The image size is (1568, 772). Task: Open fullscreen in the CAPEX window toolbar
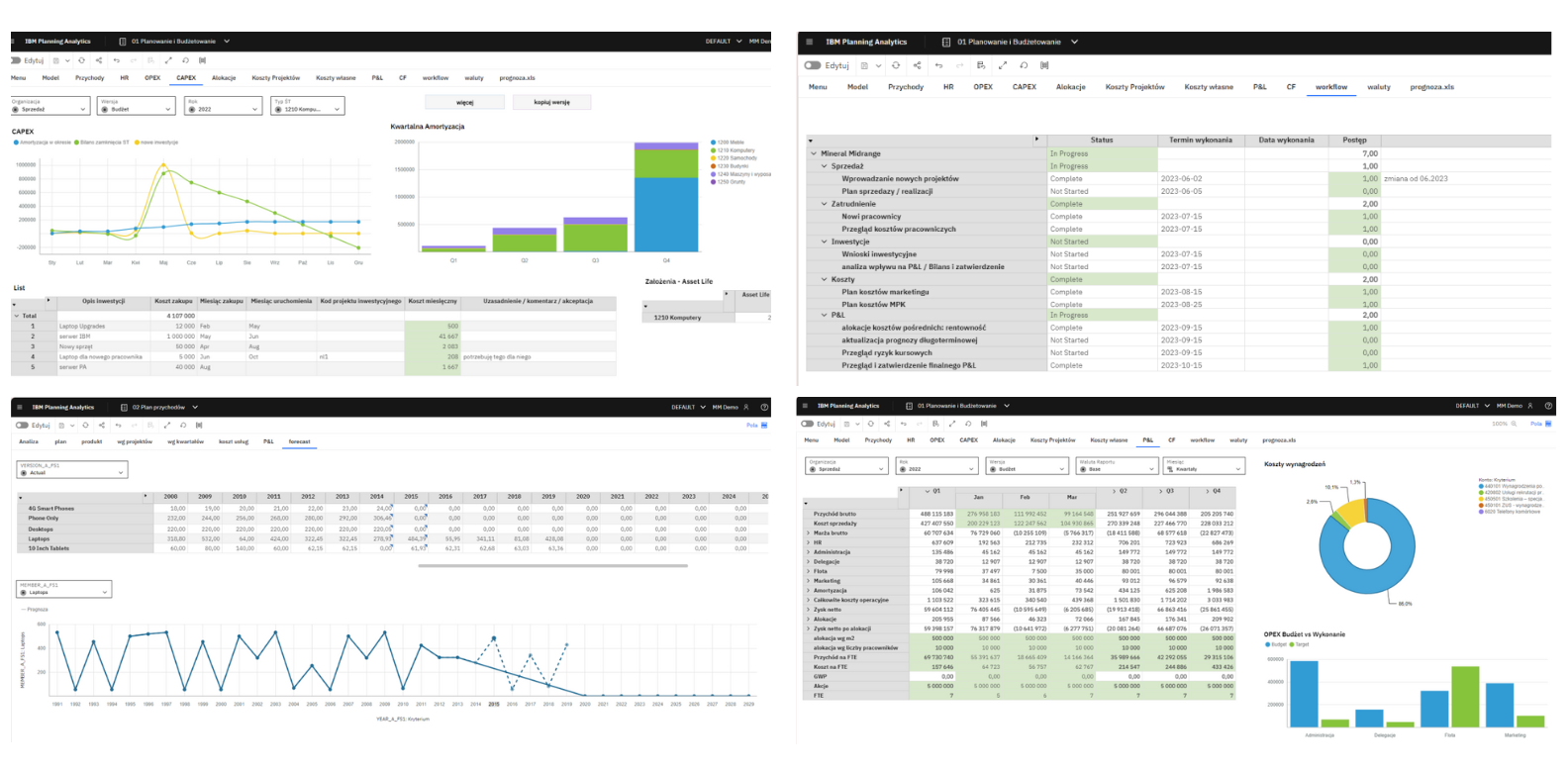point(168,60)
